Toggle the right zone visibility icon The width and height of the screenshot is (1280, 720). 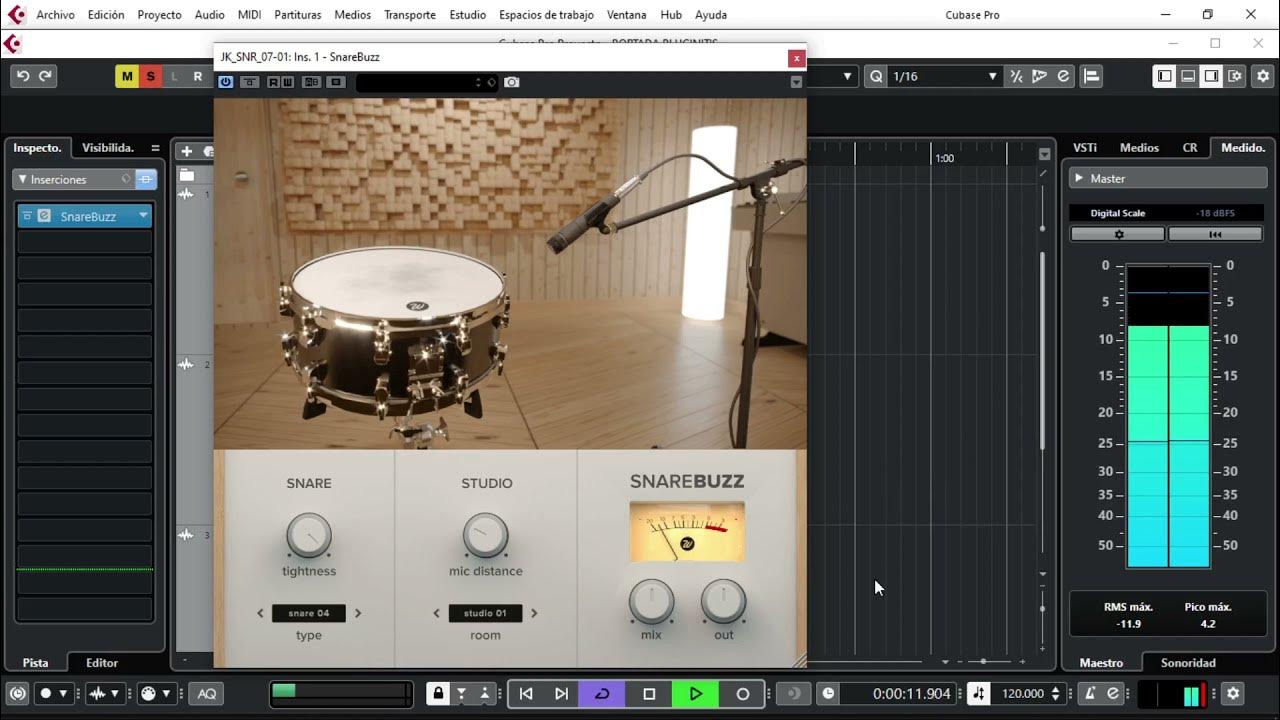[1211, 76]
